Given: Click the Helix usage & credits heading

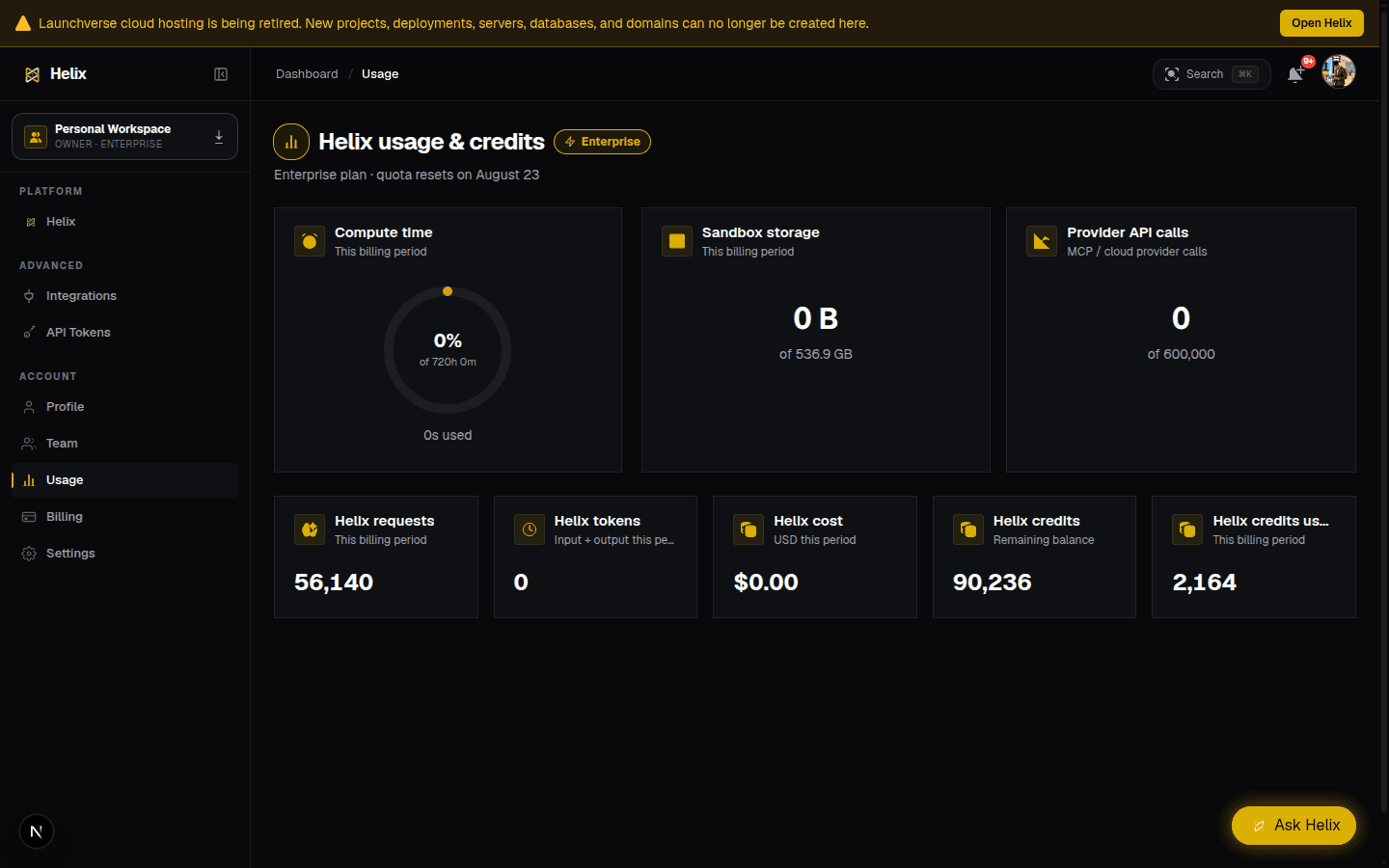Looking at the screenshot, I should (431, 142).
